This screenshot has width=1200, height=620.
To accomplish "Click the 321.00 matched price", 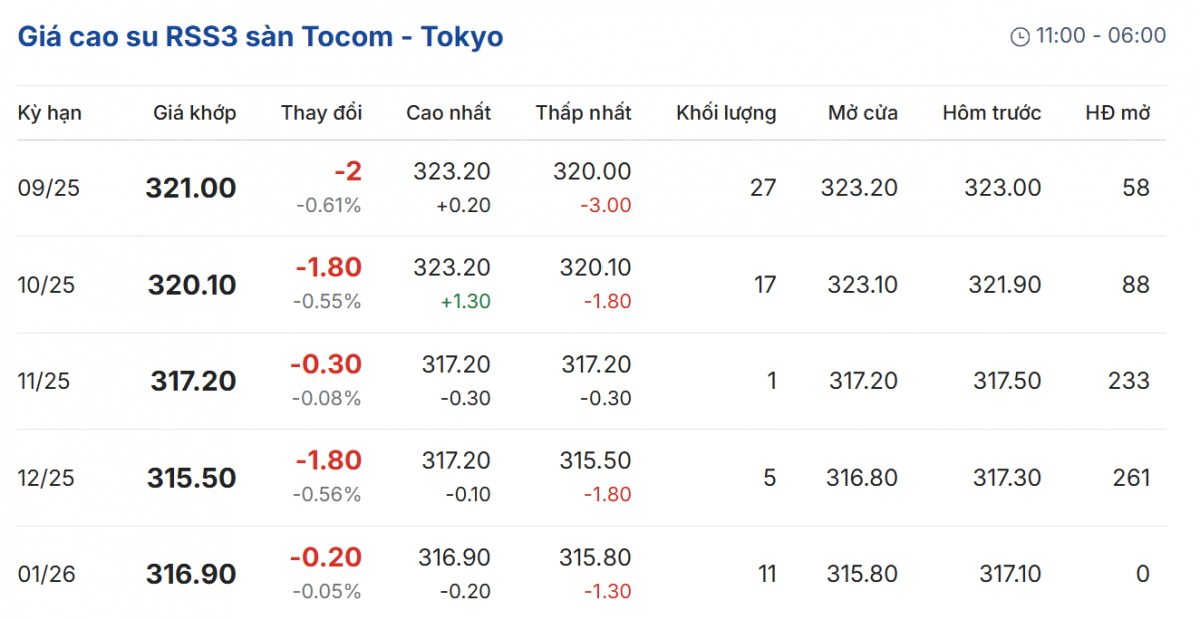I will tap(191, 188).
